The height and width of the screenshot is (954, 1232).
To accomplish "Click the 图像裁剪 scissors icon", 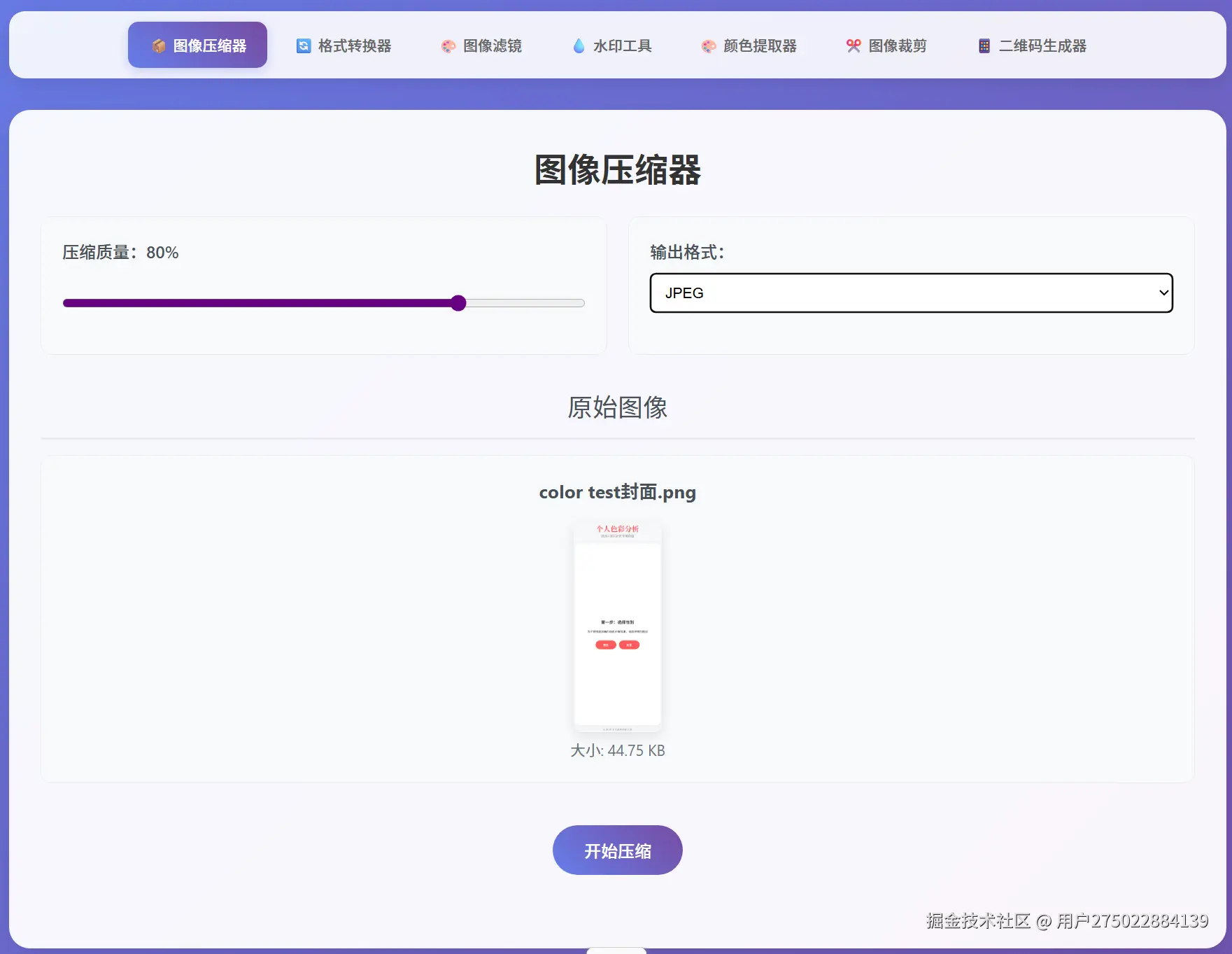I will click(x=852, y=45).
